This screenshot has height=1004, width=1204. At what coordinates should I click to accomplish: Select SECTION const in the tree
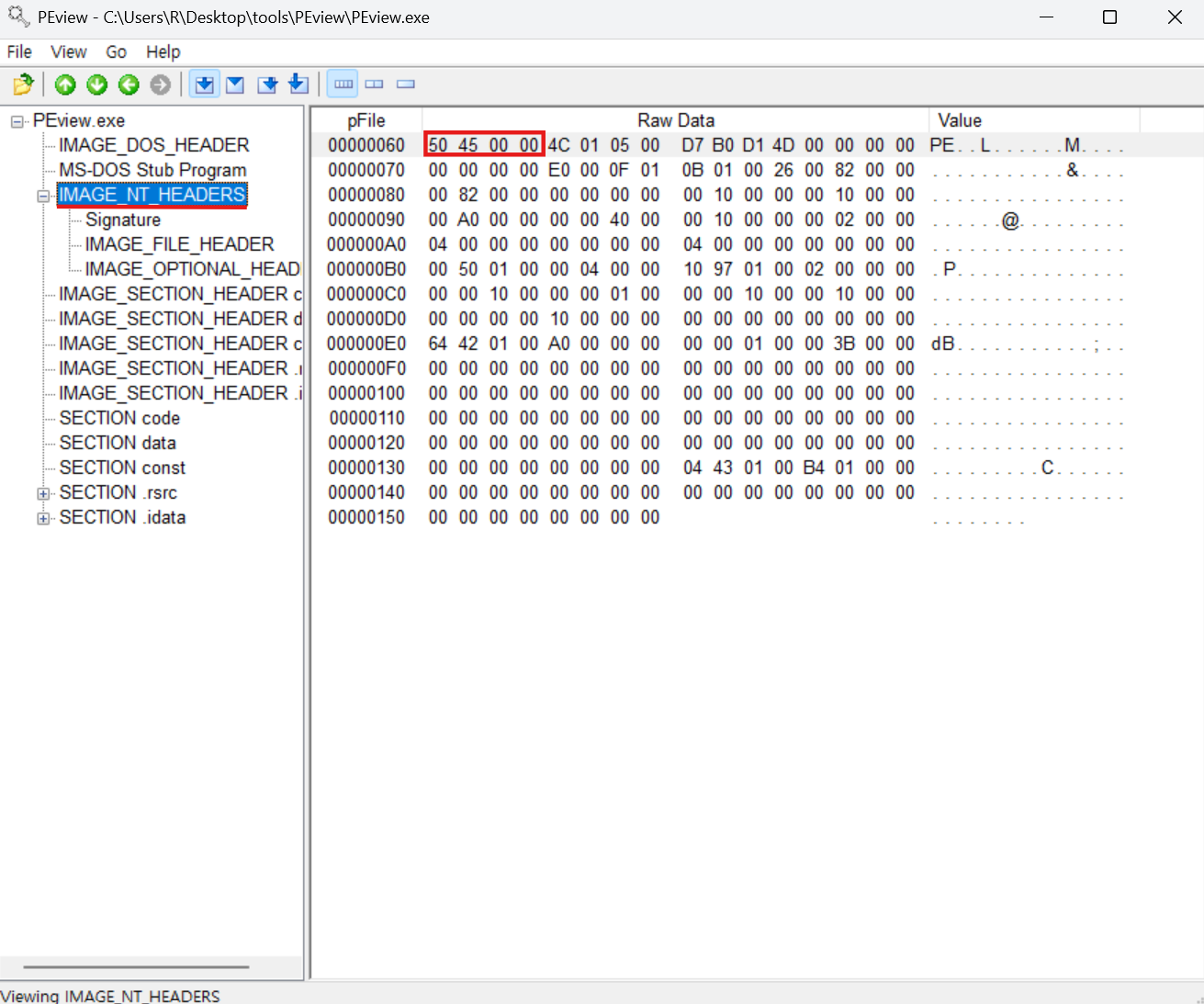click(x=122, y=468)
